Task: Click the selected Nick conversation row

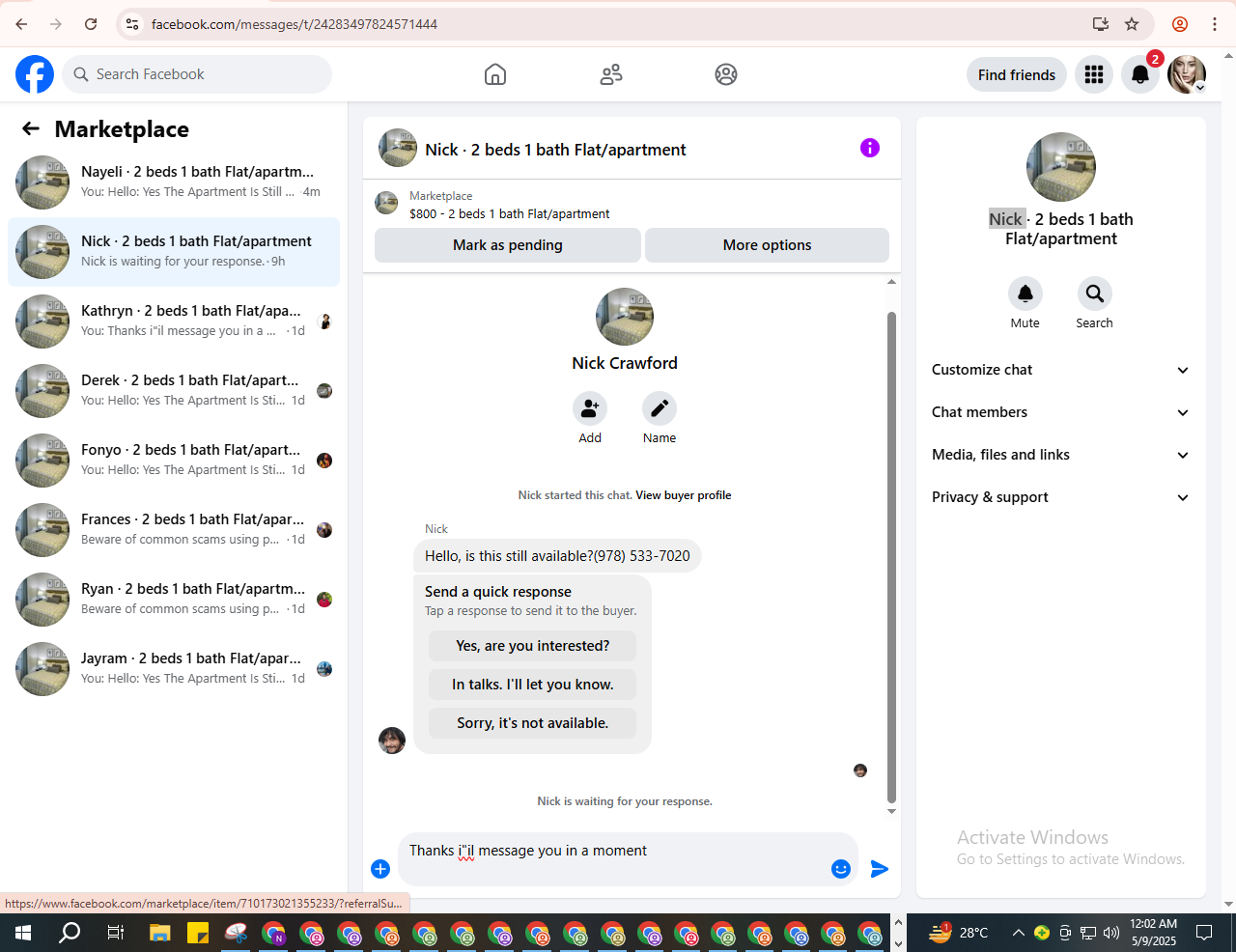Action: tap(174, 252)
